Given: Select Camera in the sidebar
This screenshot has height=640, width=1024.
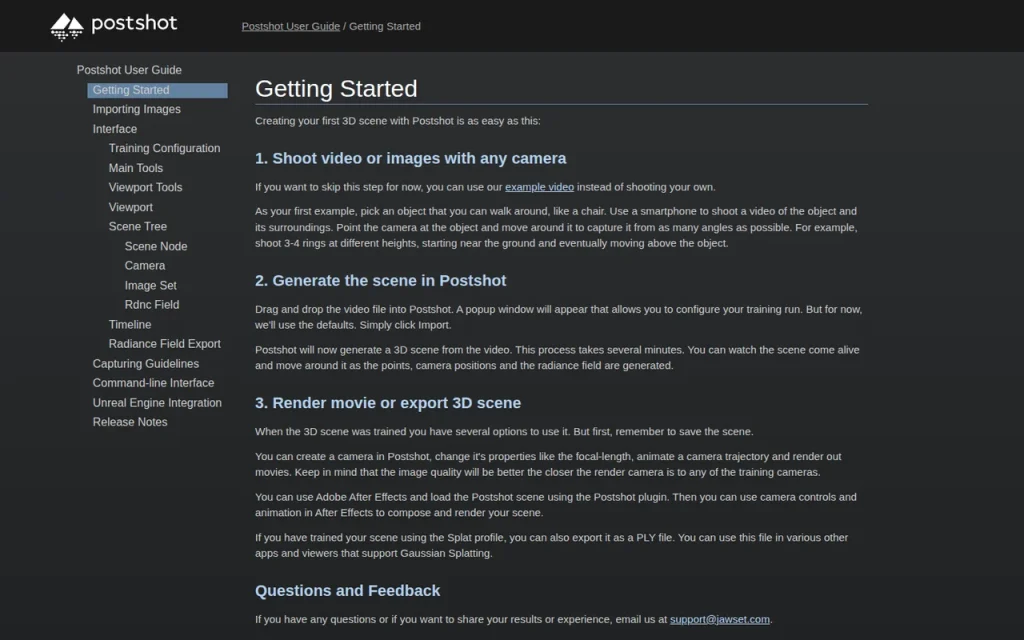Looking at the screenshot, I should point(144,266).
